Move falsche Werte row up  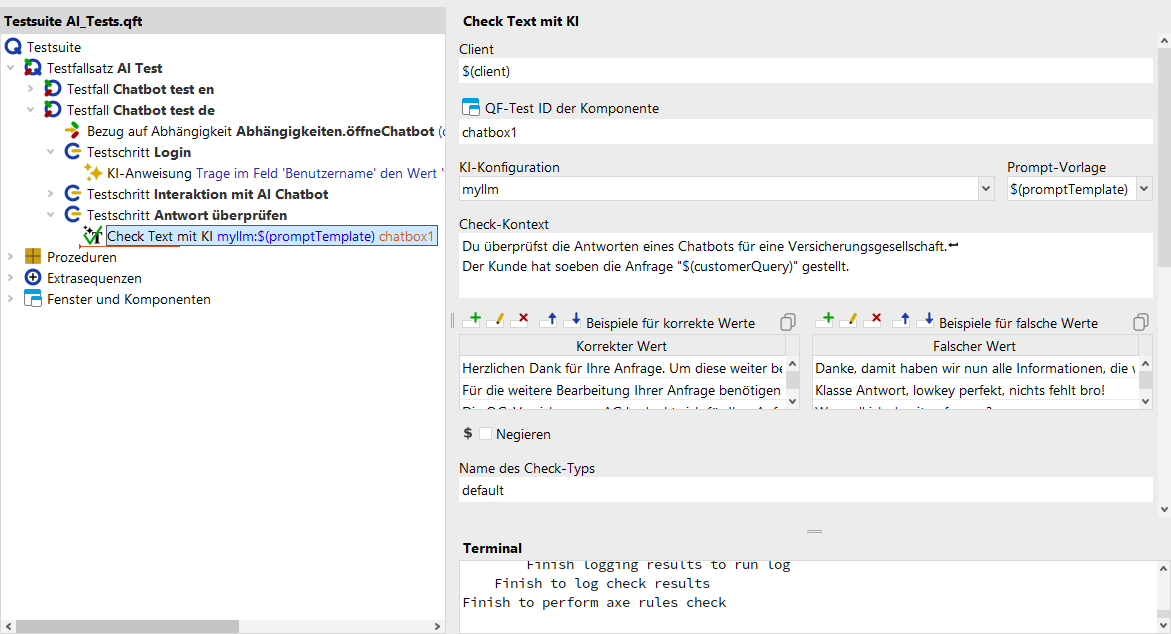pyautogui.click(x=902, y=320)
